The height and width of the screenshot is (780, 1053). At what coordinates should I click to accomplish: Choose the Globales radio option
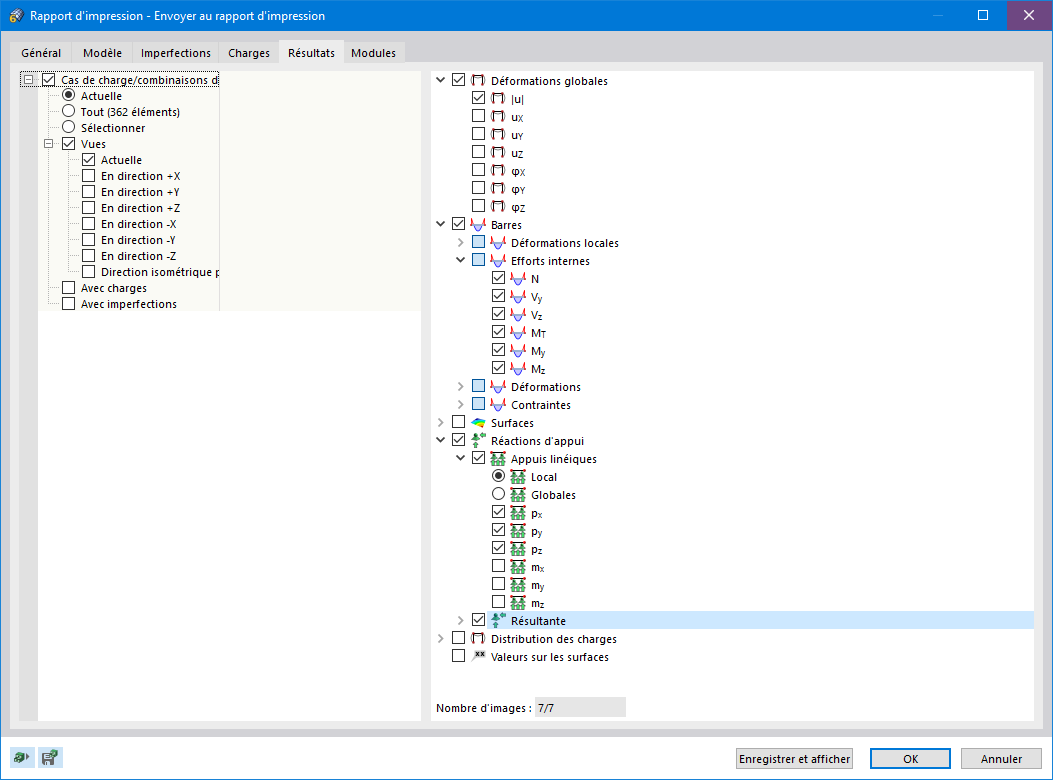click(x=498, y=494)
